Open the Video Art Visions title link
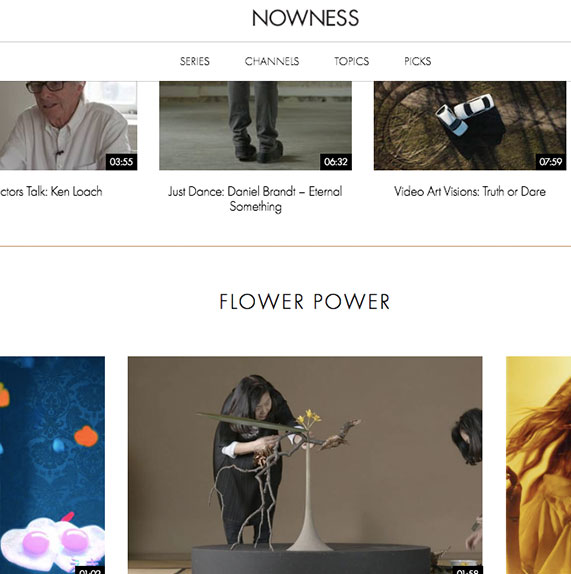 tap(470, 191)
